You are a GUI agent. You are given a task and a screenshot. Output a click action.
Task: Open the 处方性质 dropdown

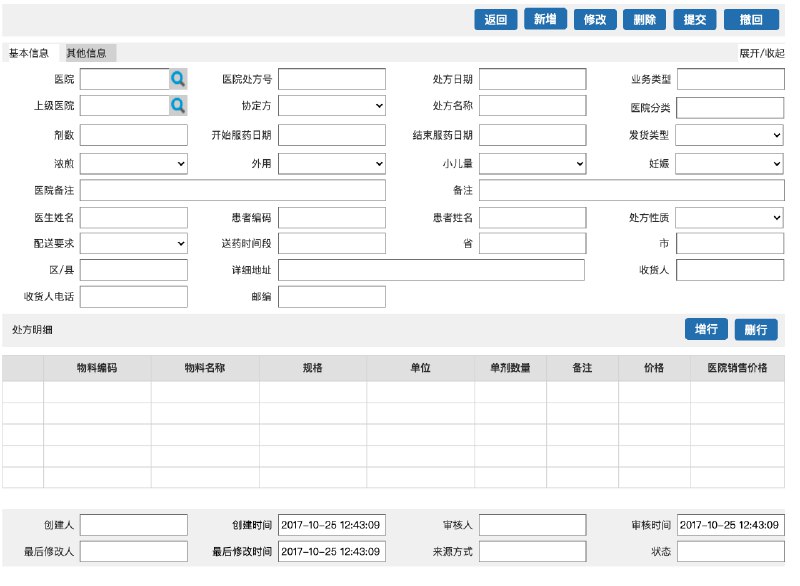pos(730,218)
